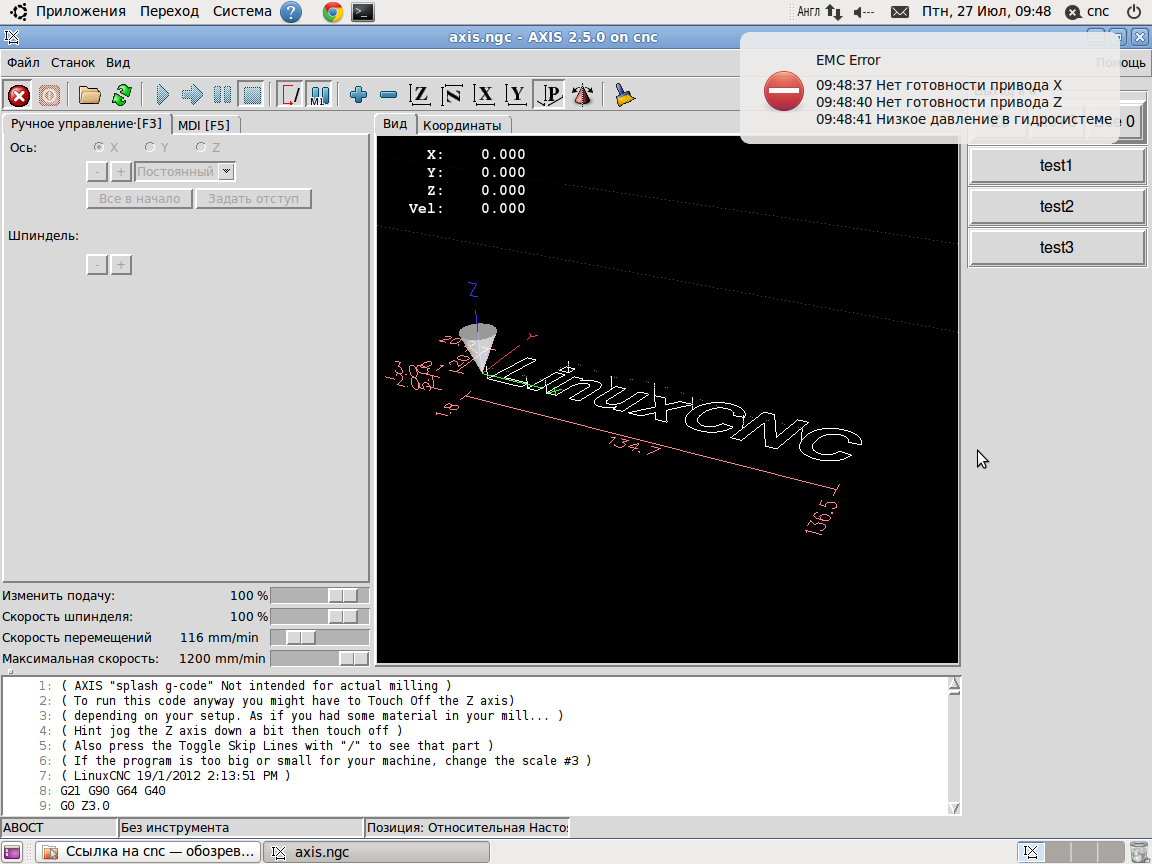Switch to MDI [F5] tab
The height and width of the screenshot is (864, 1152).
click(204, 125)
